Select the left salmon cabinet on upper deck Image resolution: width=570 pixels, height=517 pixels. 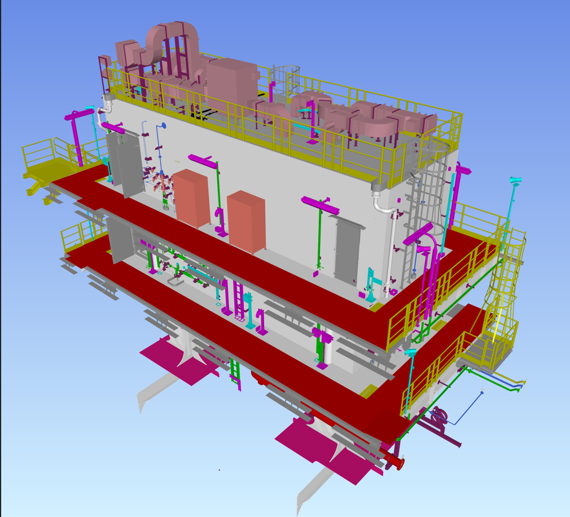pos(191,199)
